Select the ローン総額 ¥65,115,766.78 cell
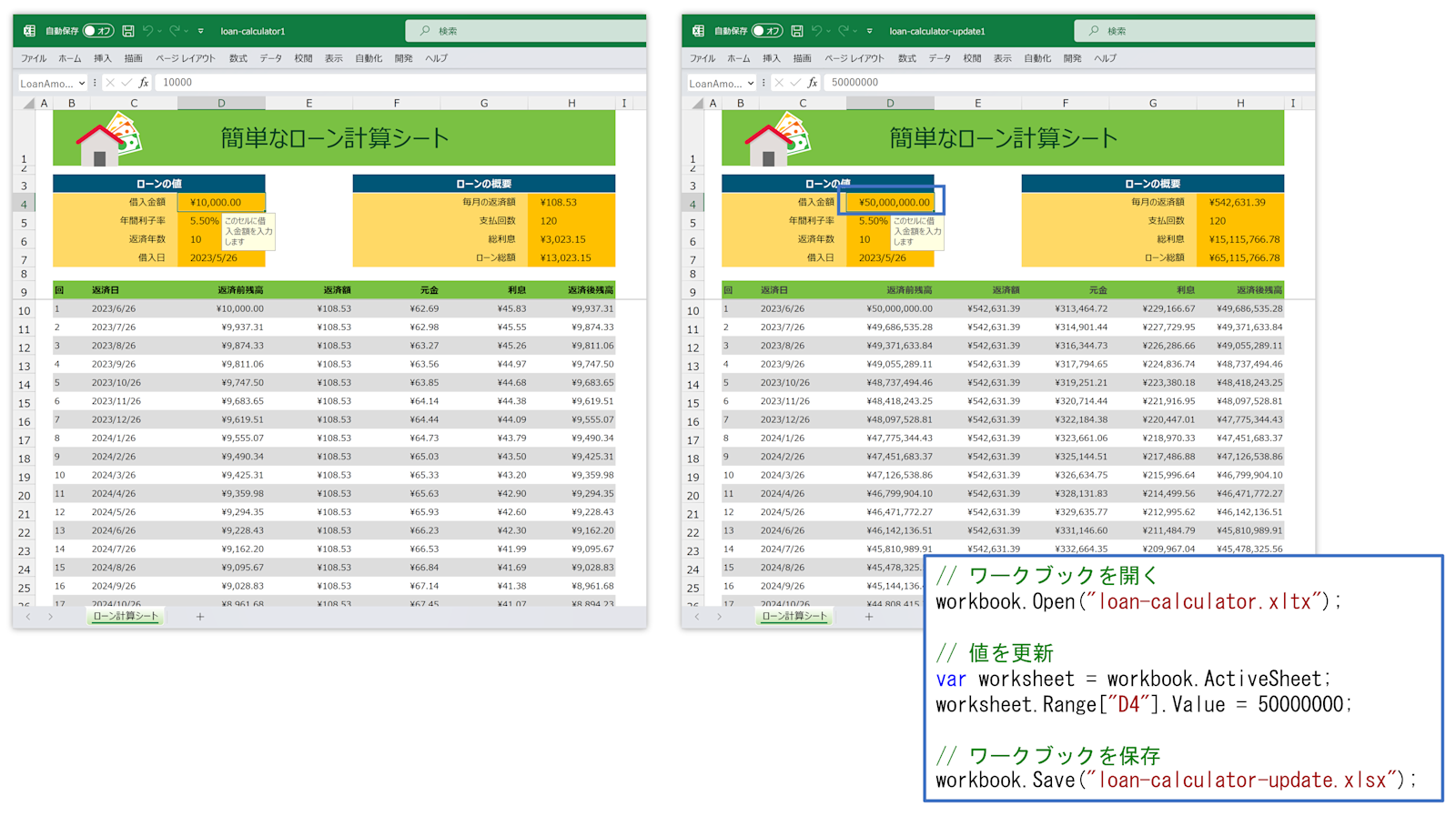The height and width of the screenshot is (816, 1456). point(1240,258)
